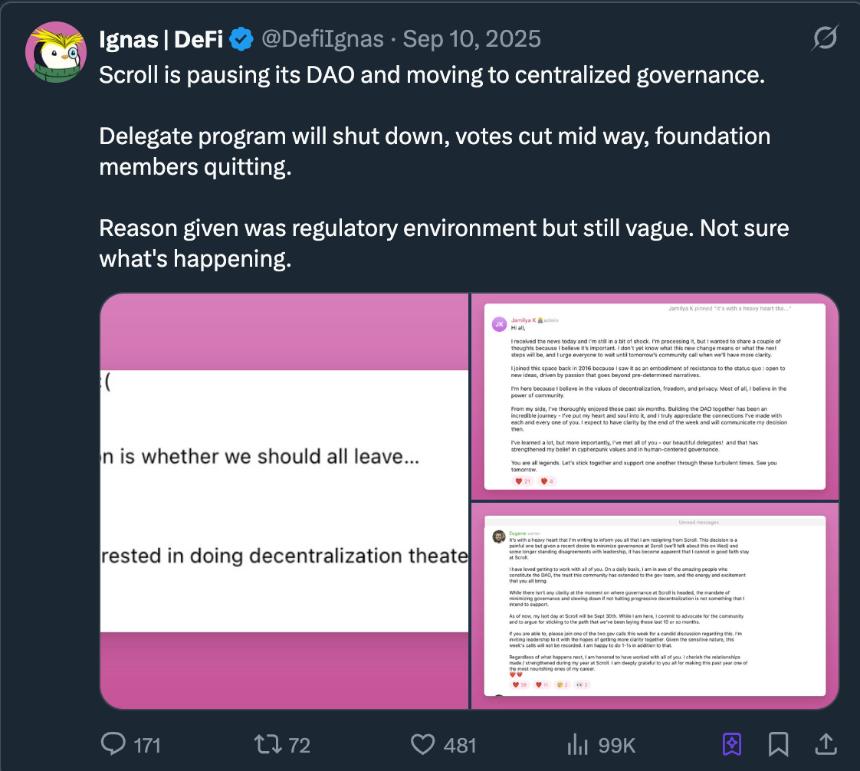
Task: Open Ignas penguin profile avatar
Action: click(x=56, y=52)
